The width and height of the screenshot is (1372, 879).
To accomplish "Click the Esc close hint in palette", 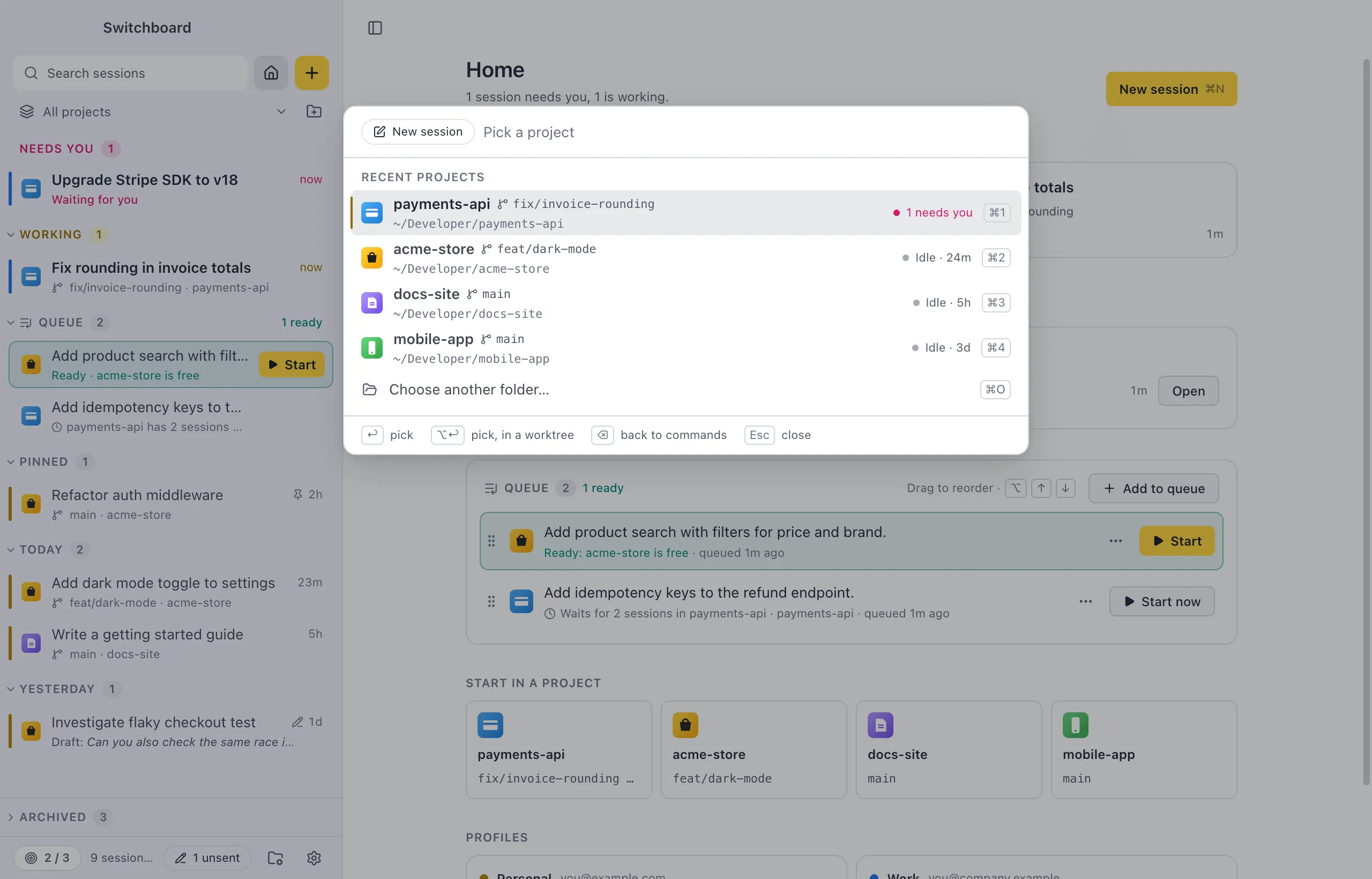I will click(777, 435).
